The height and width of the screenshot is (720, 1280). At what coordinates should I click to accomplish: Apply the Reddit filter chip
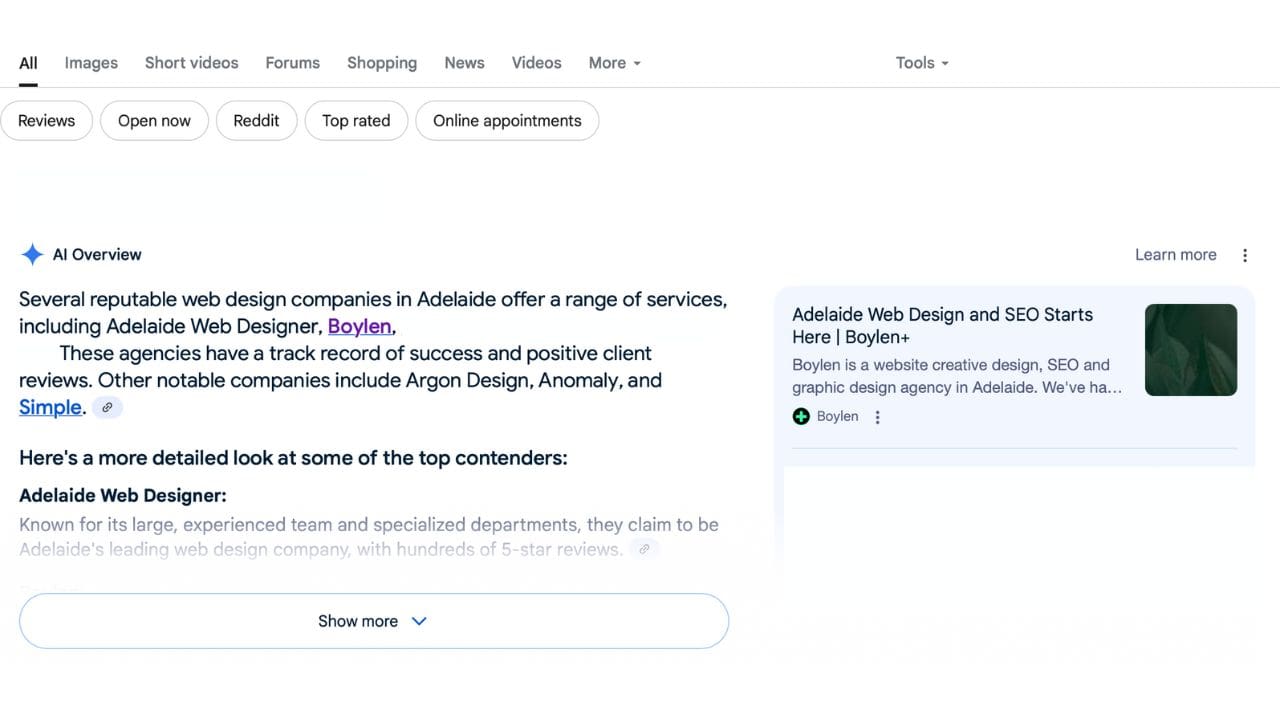(x=256, y=121)
